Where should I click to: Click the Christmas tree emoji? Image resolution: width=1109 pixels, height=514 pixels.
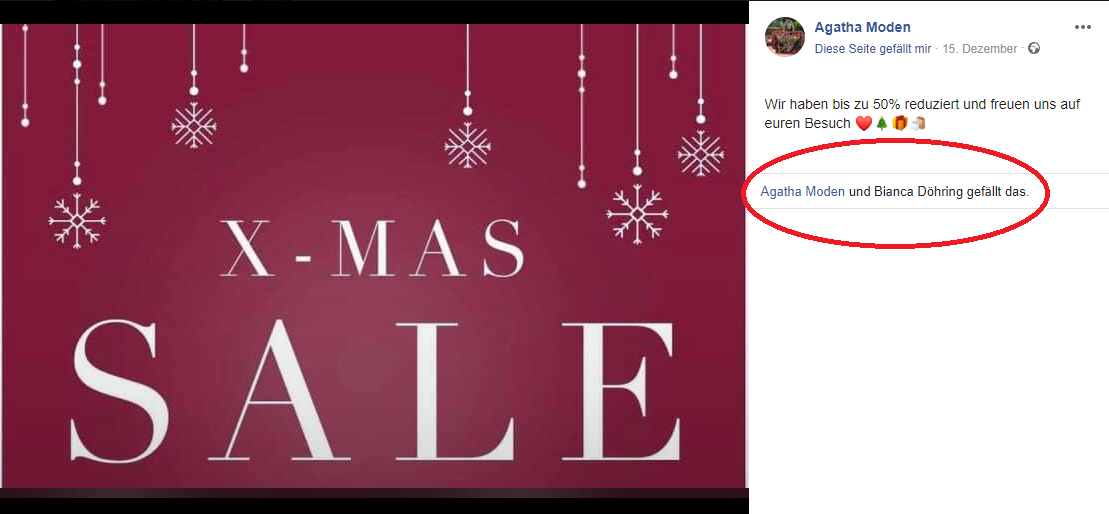[881, 124]
